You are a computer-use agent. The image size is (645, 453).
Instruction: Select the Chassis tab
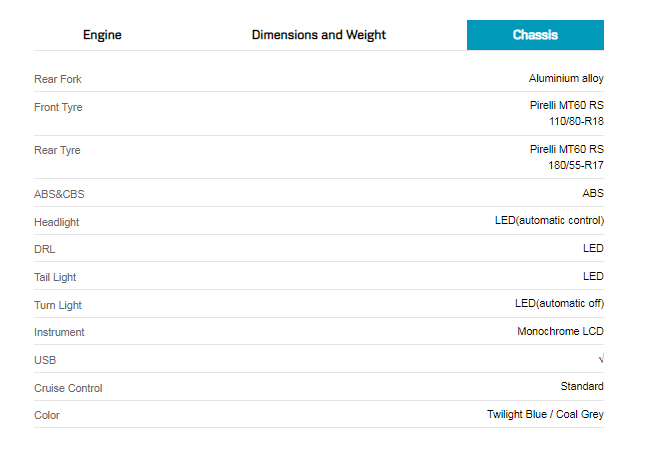point(535,35)
